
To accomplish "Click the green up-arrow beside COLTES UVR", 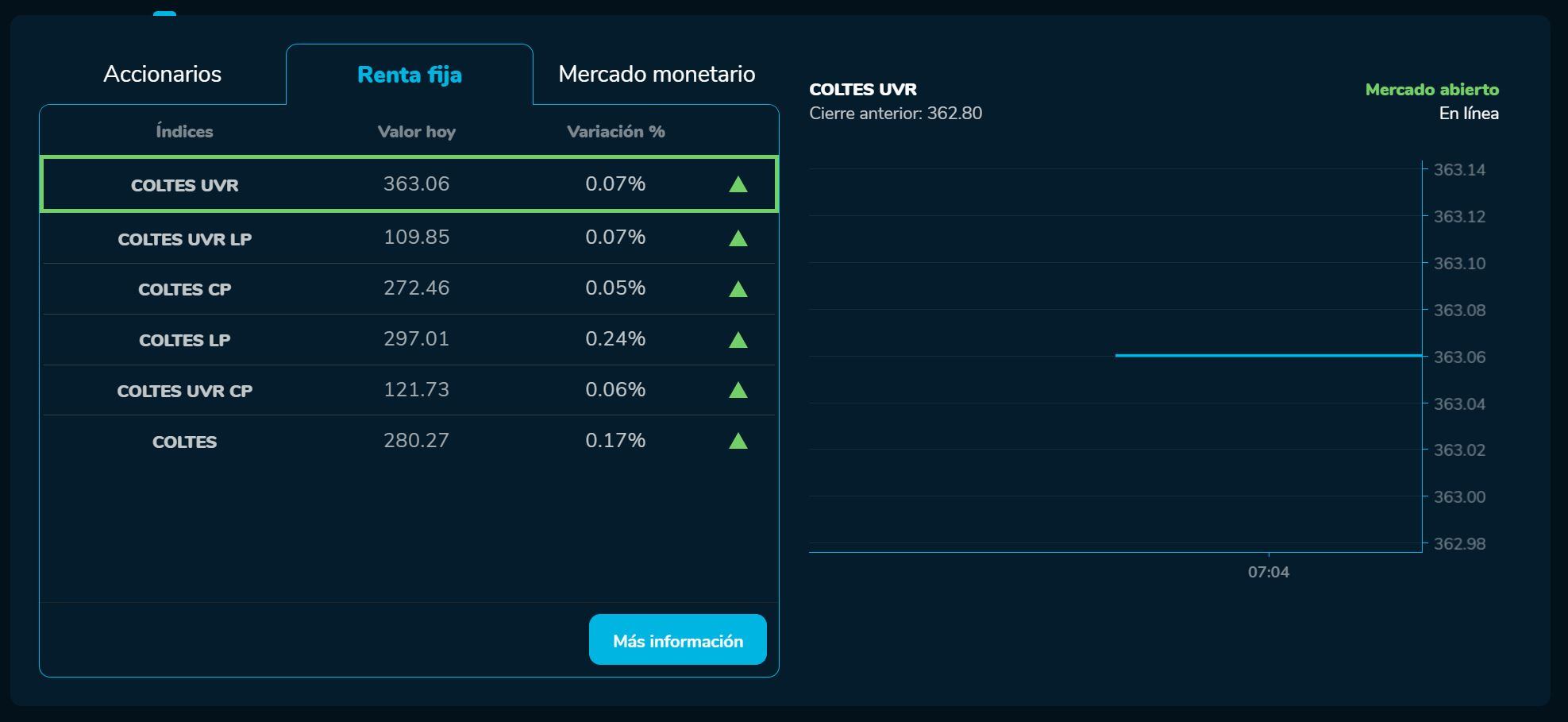I will pos(738,184).
